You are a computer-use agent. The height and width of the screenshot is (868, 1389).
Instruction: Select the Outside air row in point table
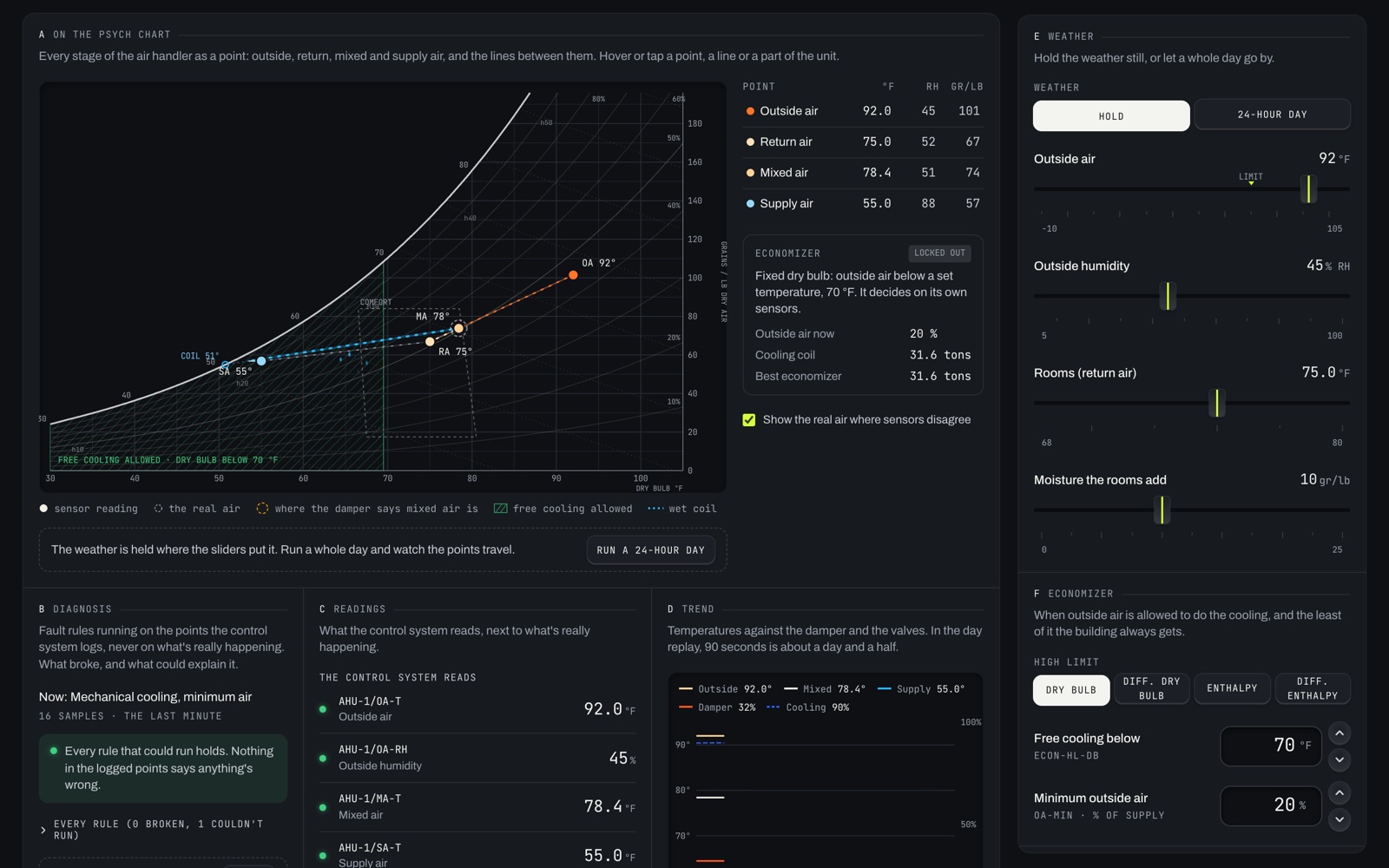[863, 111]
